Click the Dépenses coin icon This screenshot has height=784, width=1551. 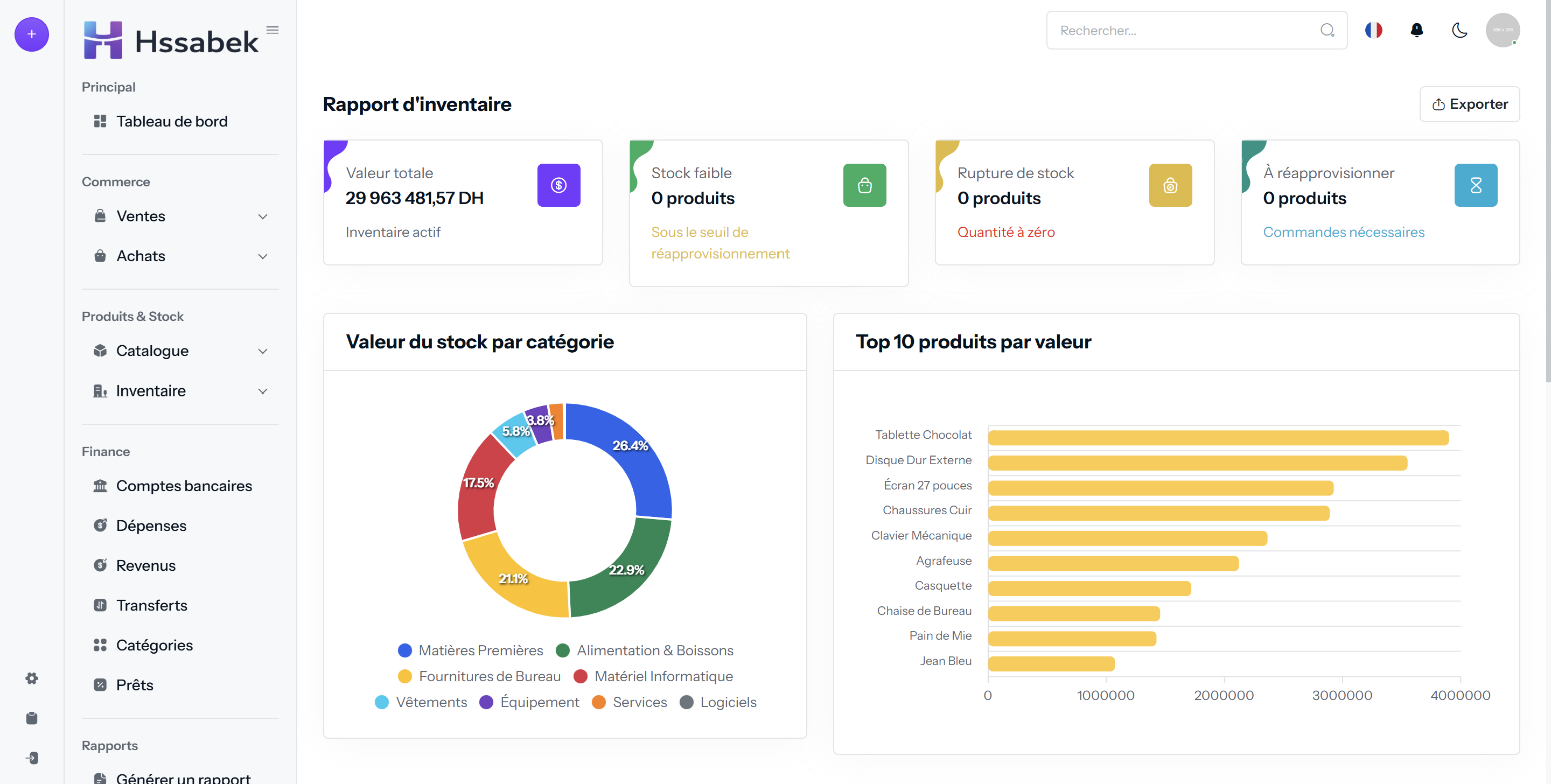100,525
